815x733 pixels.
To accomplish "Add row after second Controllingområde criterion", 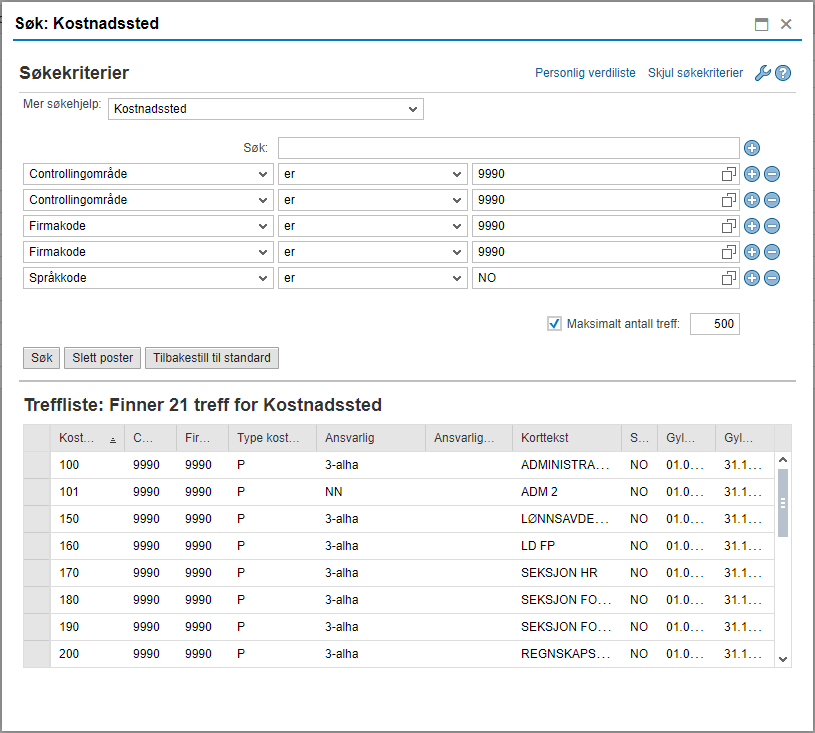I will [752, 200].
